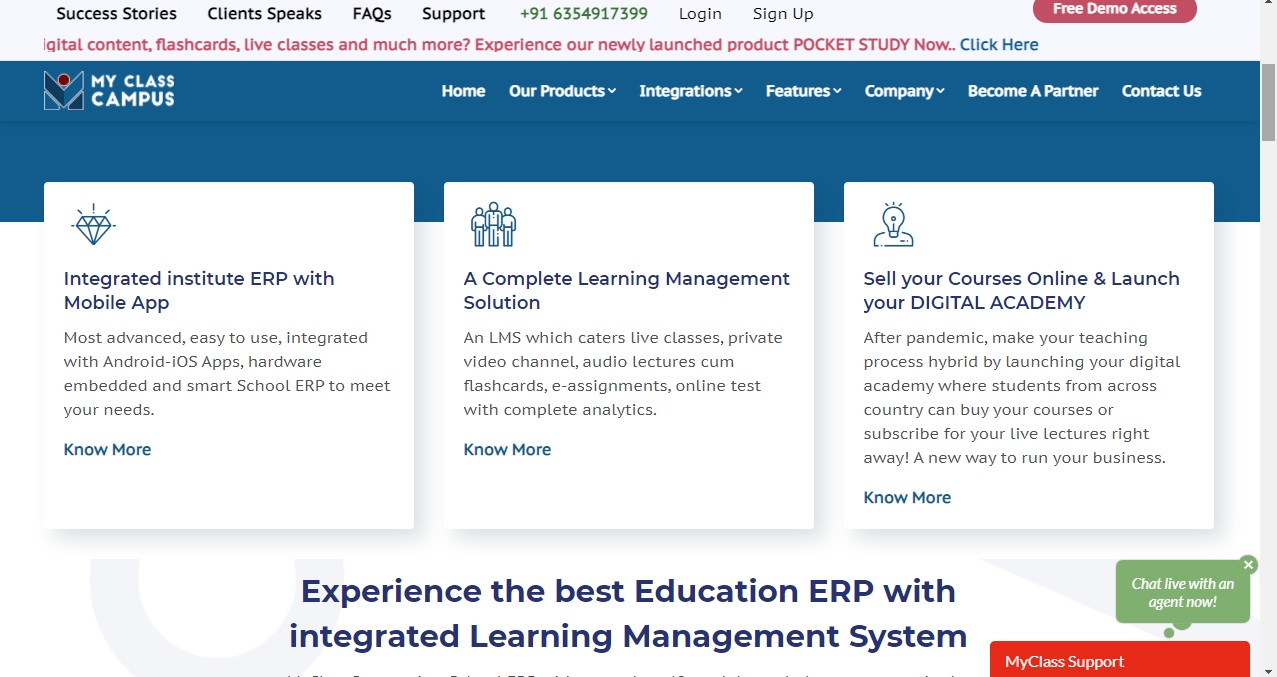Image resolution: width=1277 pixels, height=677 pixels.
Task: Click Sell your Courses Online heading
Action: point(1021,291)
